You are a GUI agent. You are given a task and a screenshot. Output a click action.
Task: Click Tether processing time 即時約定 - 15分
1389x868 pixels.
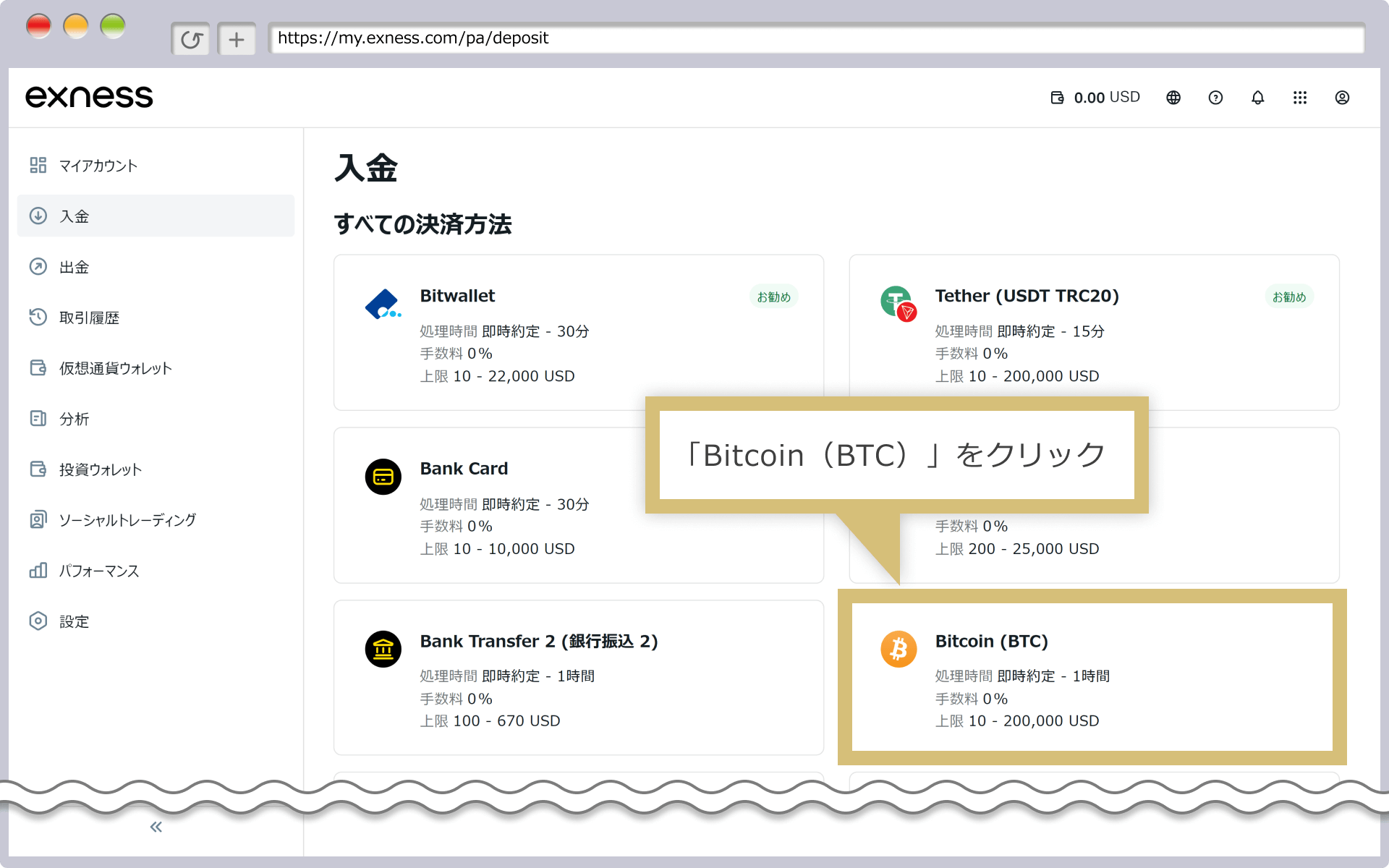[x=1051, y=331]
